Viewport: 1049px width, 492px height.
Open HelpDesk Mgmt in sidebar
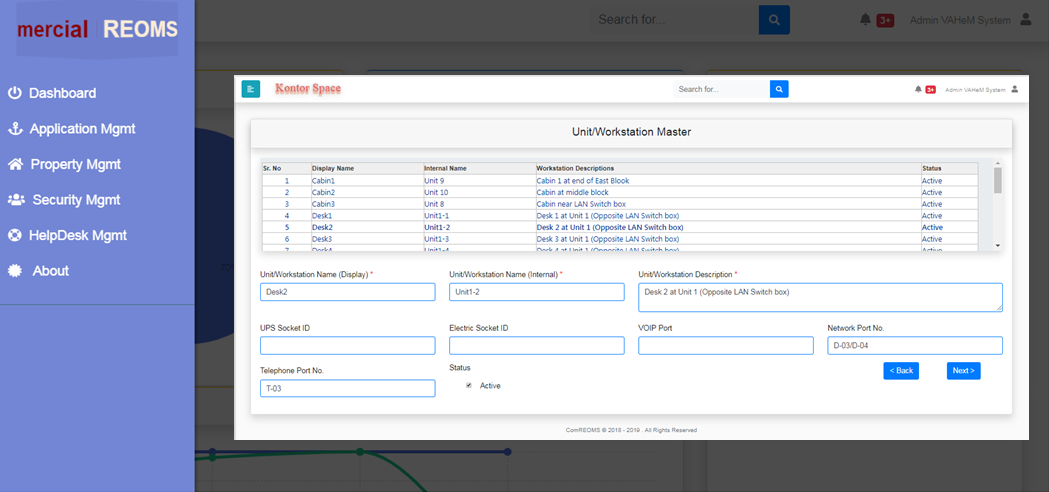tap(78, 235)
